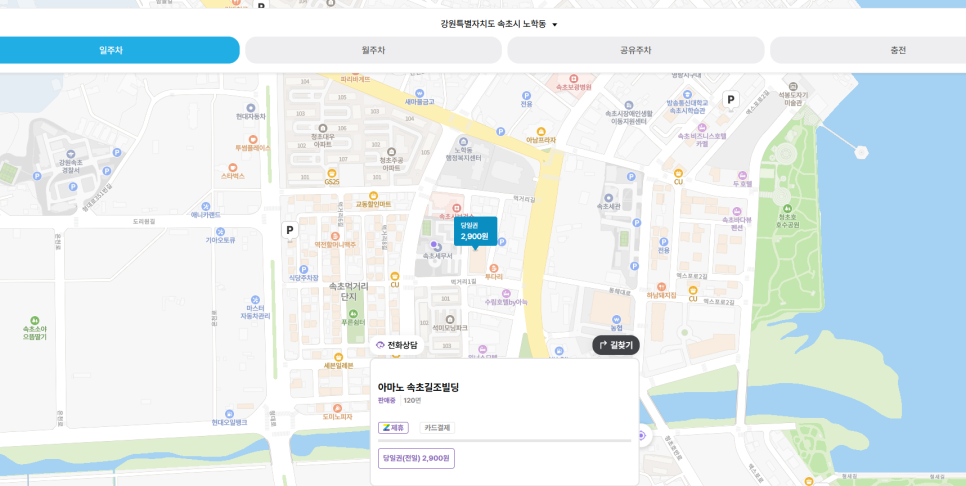
Task: Click the blue 당일권 2,900원 map marker
Action: click(475, 232)
